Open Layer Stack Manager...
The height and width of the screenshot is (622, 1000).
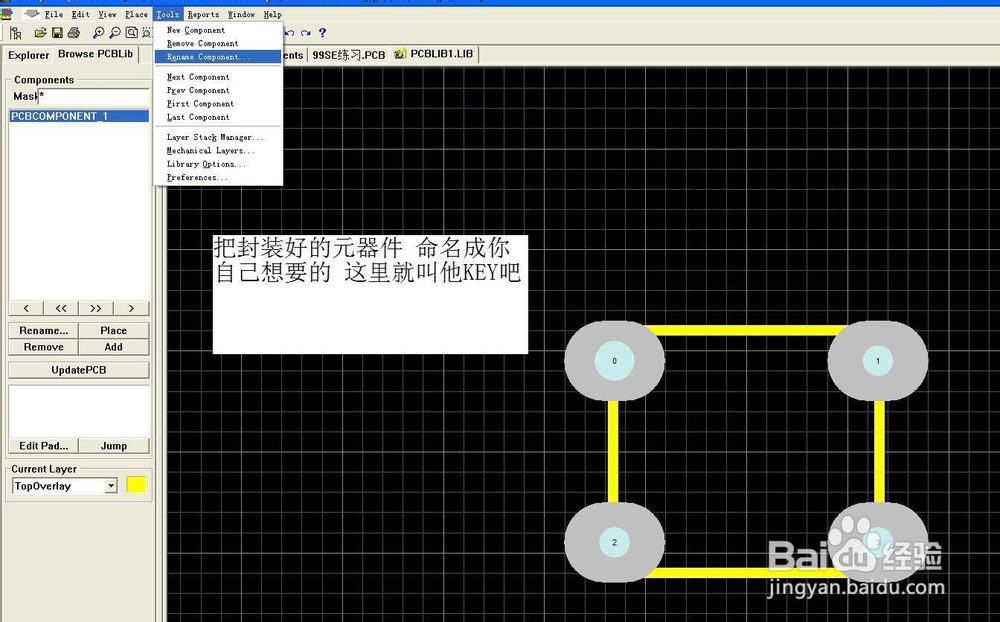click(218, 137)
